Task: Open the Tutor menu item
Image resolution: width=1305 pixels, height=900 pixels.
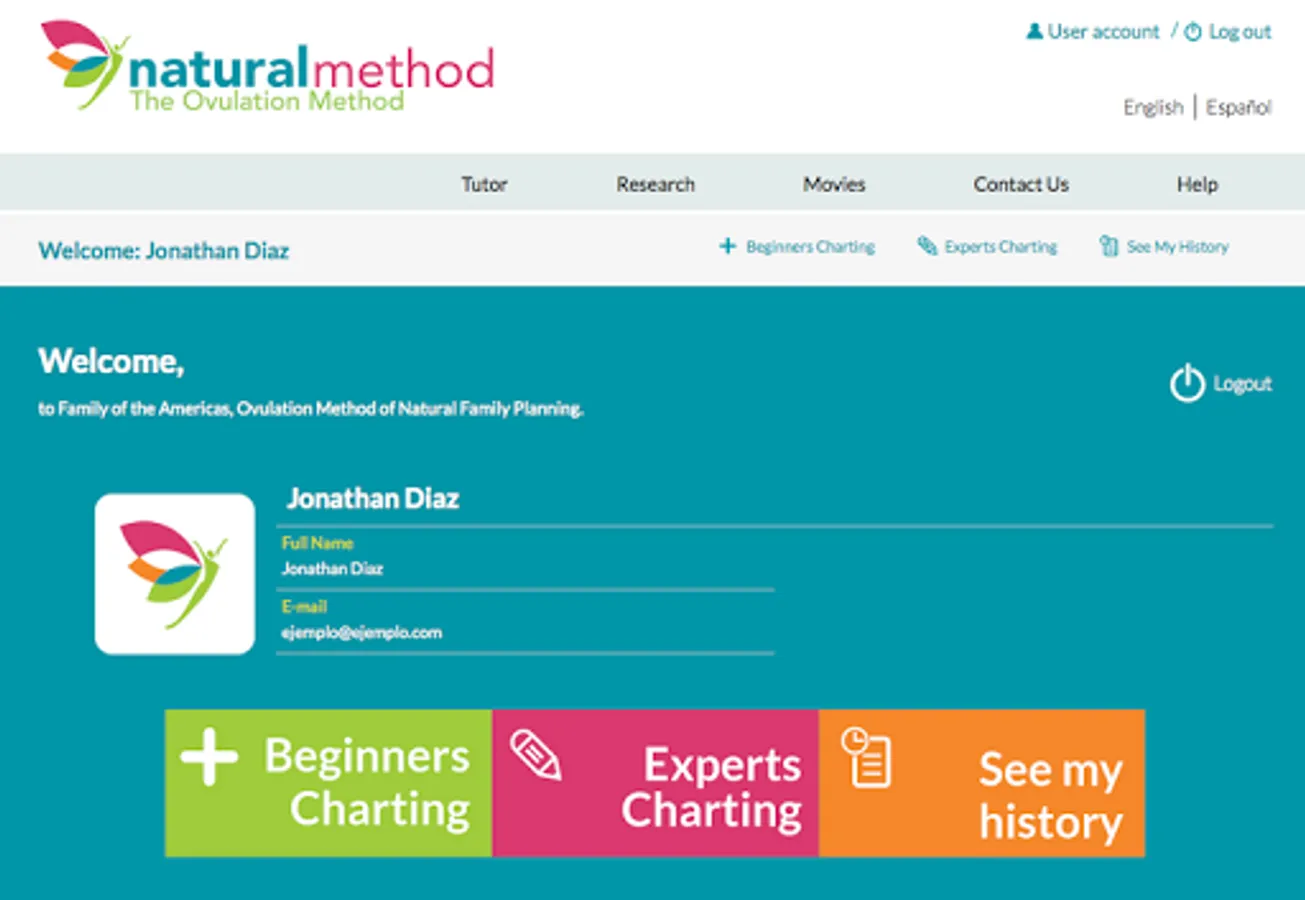Action: coord(484,184)
